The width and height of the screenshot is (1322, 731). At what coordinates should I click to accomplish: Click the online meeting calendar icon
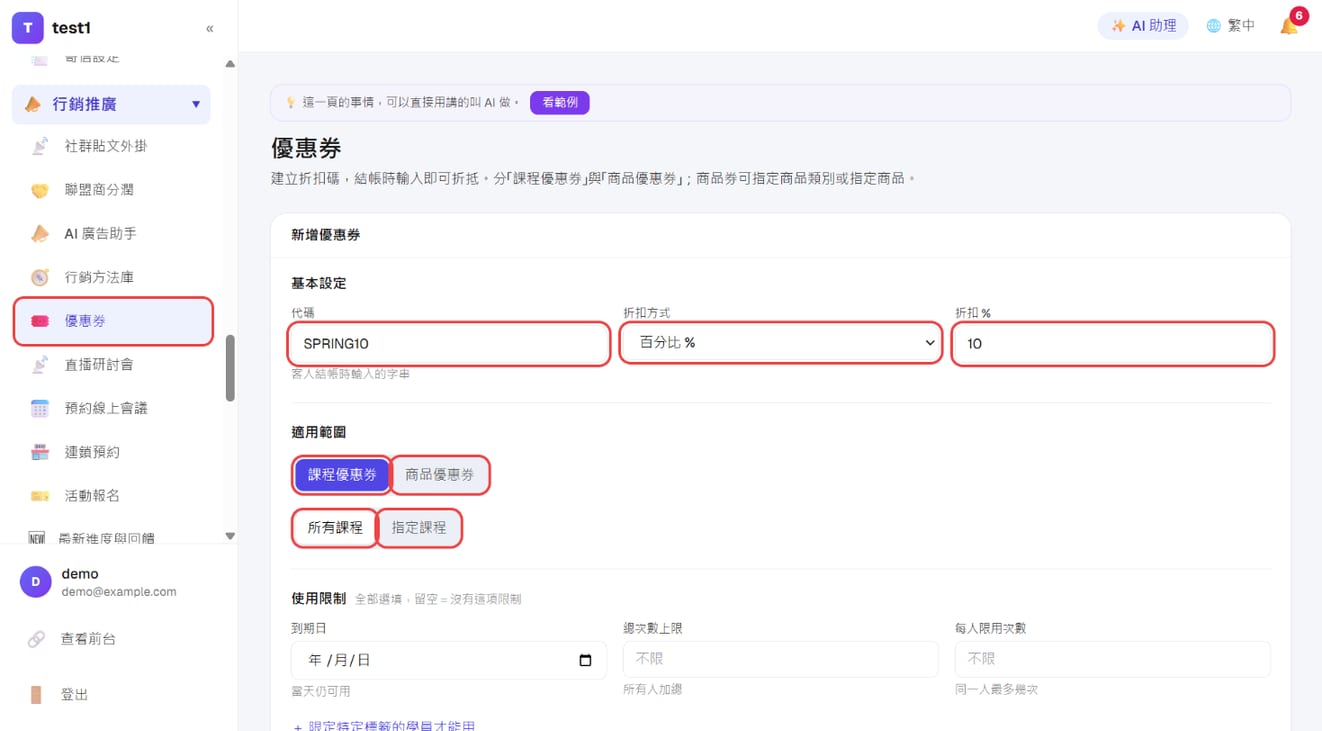[x=40, y=408]
